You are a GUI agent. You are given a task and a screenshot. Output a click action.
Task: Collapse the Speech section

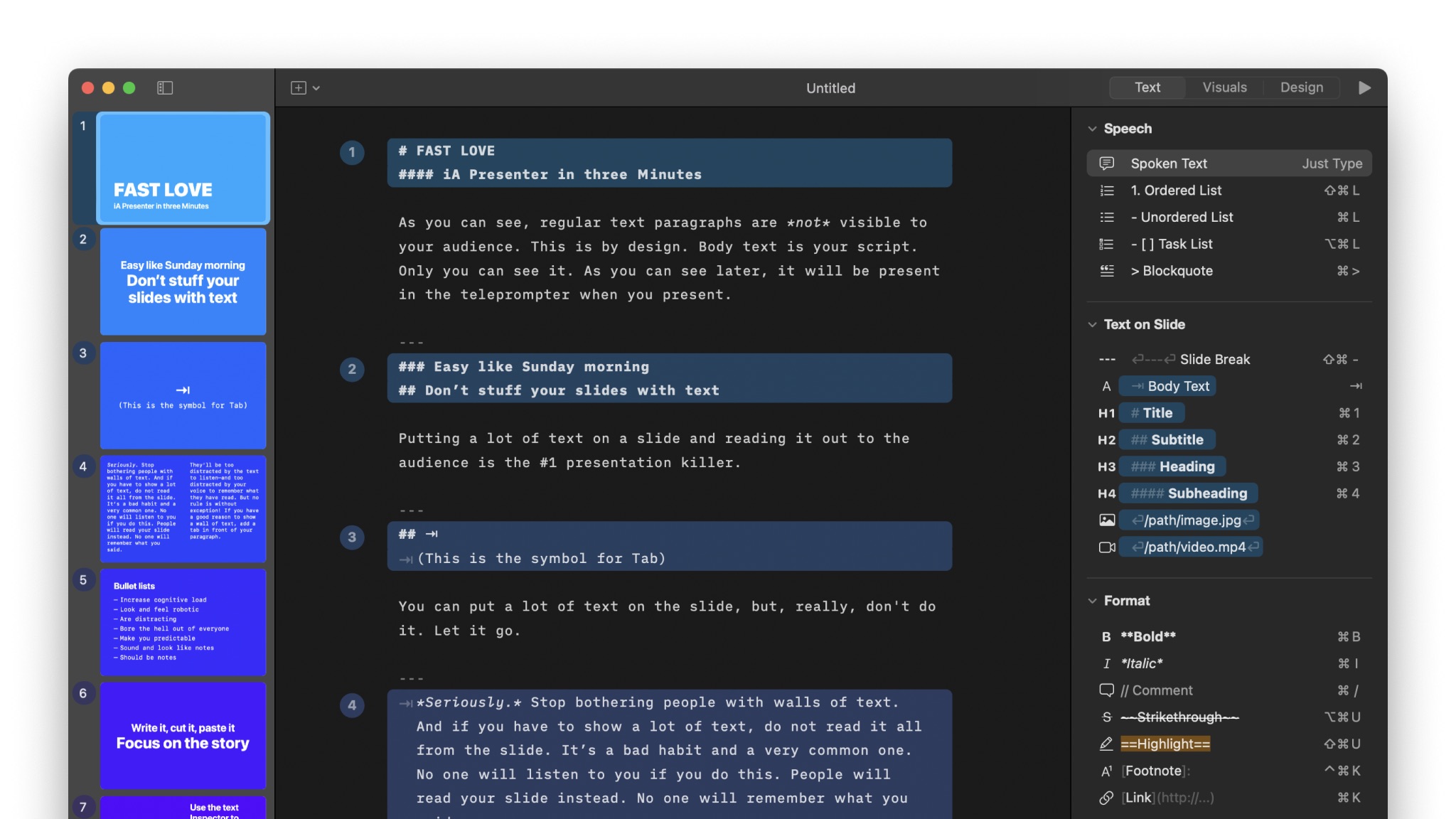click(x=1092, y=129)
